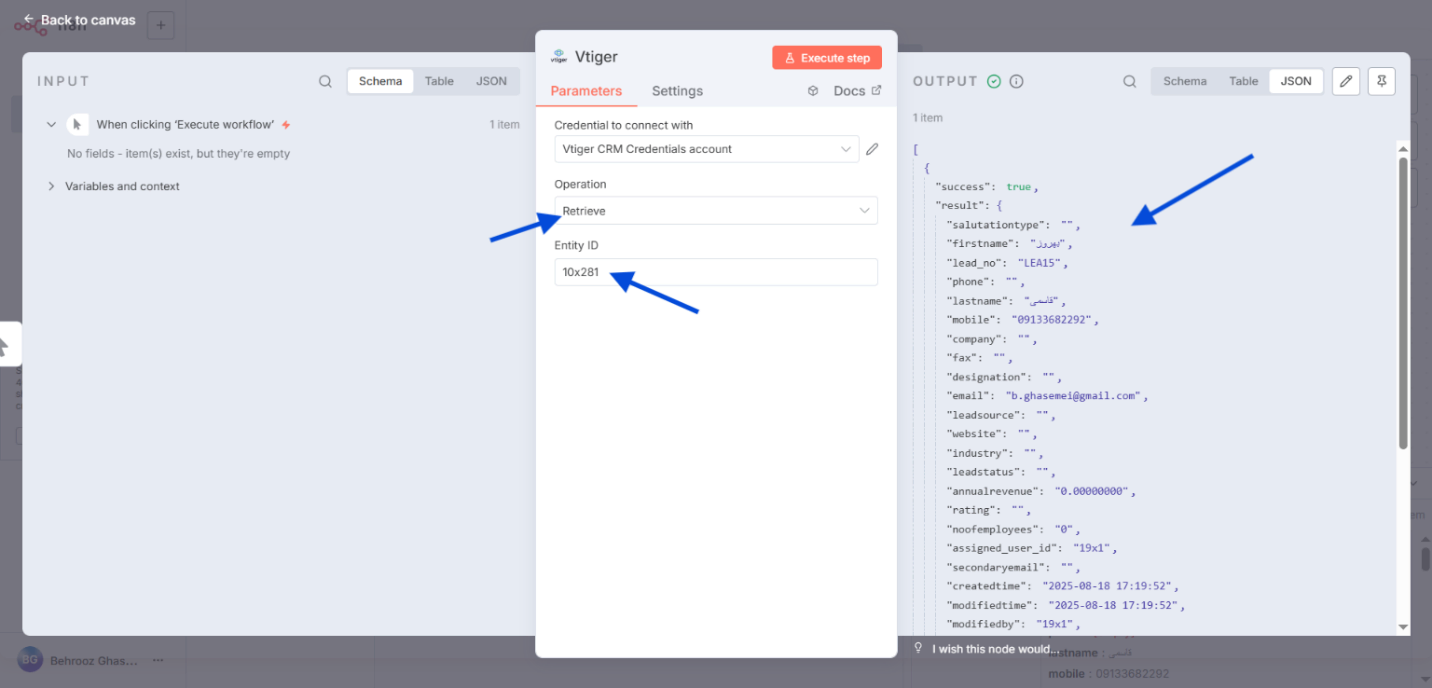Viewport: 1432px width, 688px height.
Task: Click the output panel search icon
Action: pos(1129,82)
